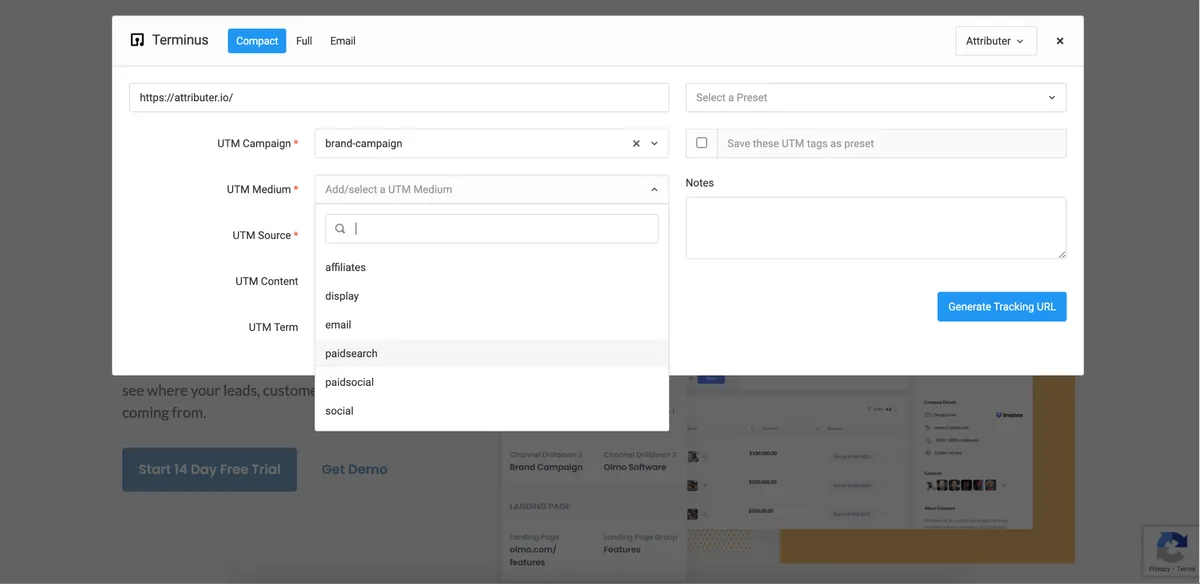
Task: Clear the brand-campaign selection with X icon
Action: 636,144
